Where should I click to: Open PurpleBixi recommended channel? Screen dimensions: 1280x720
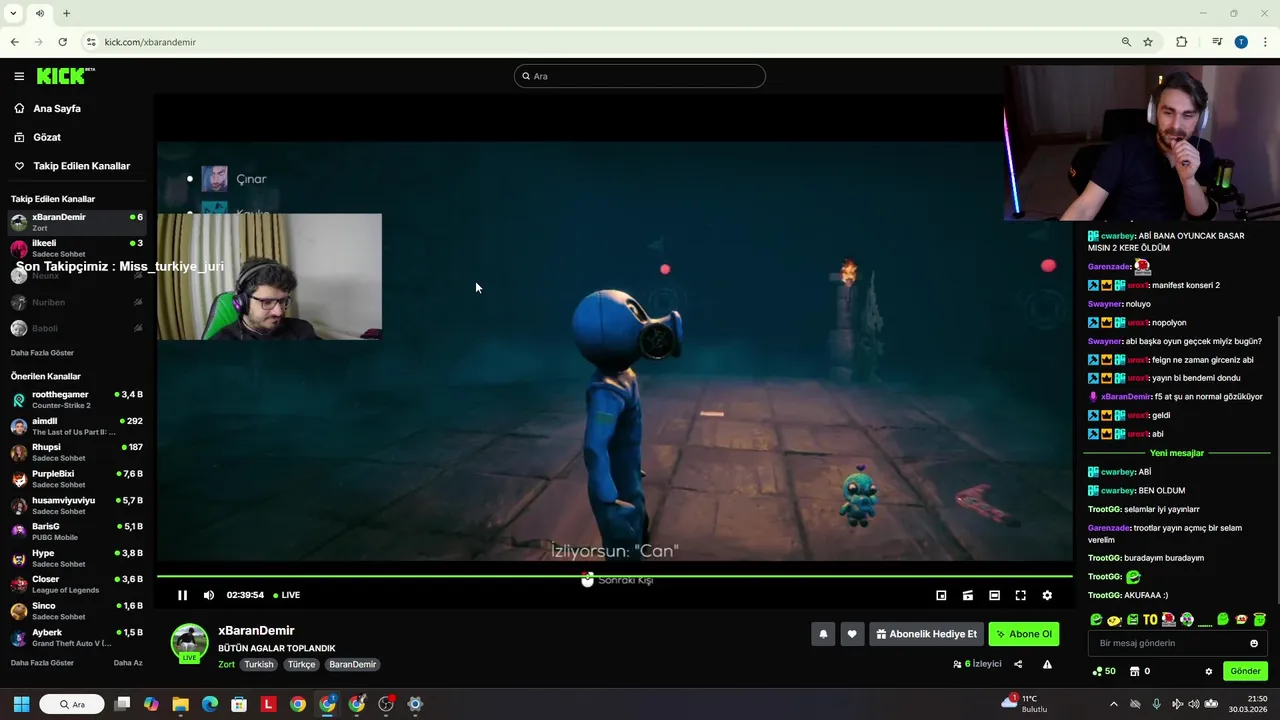77,478
